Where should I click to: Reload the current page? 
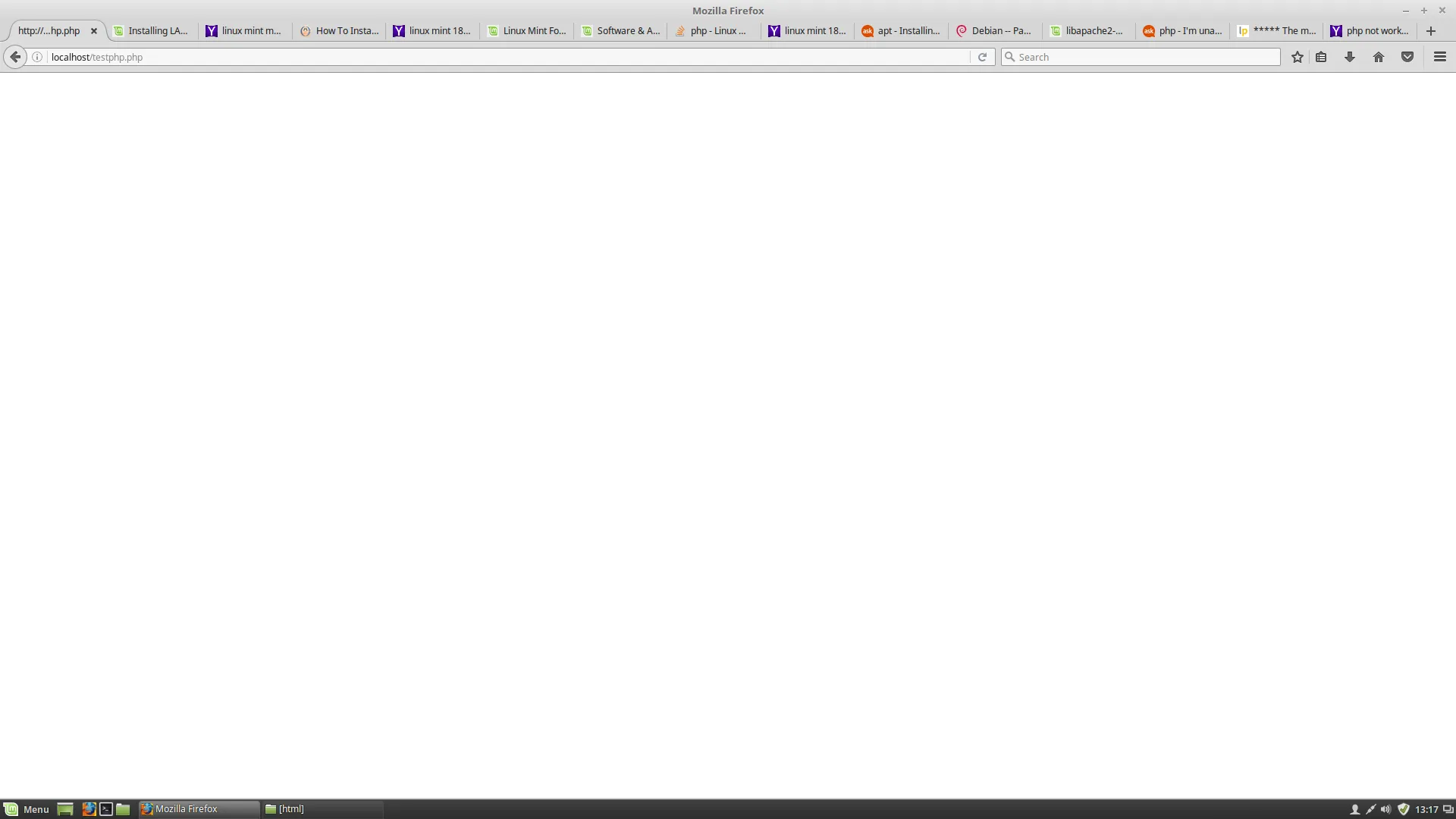pos(982,57)
